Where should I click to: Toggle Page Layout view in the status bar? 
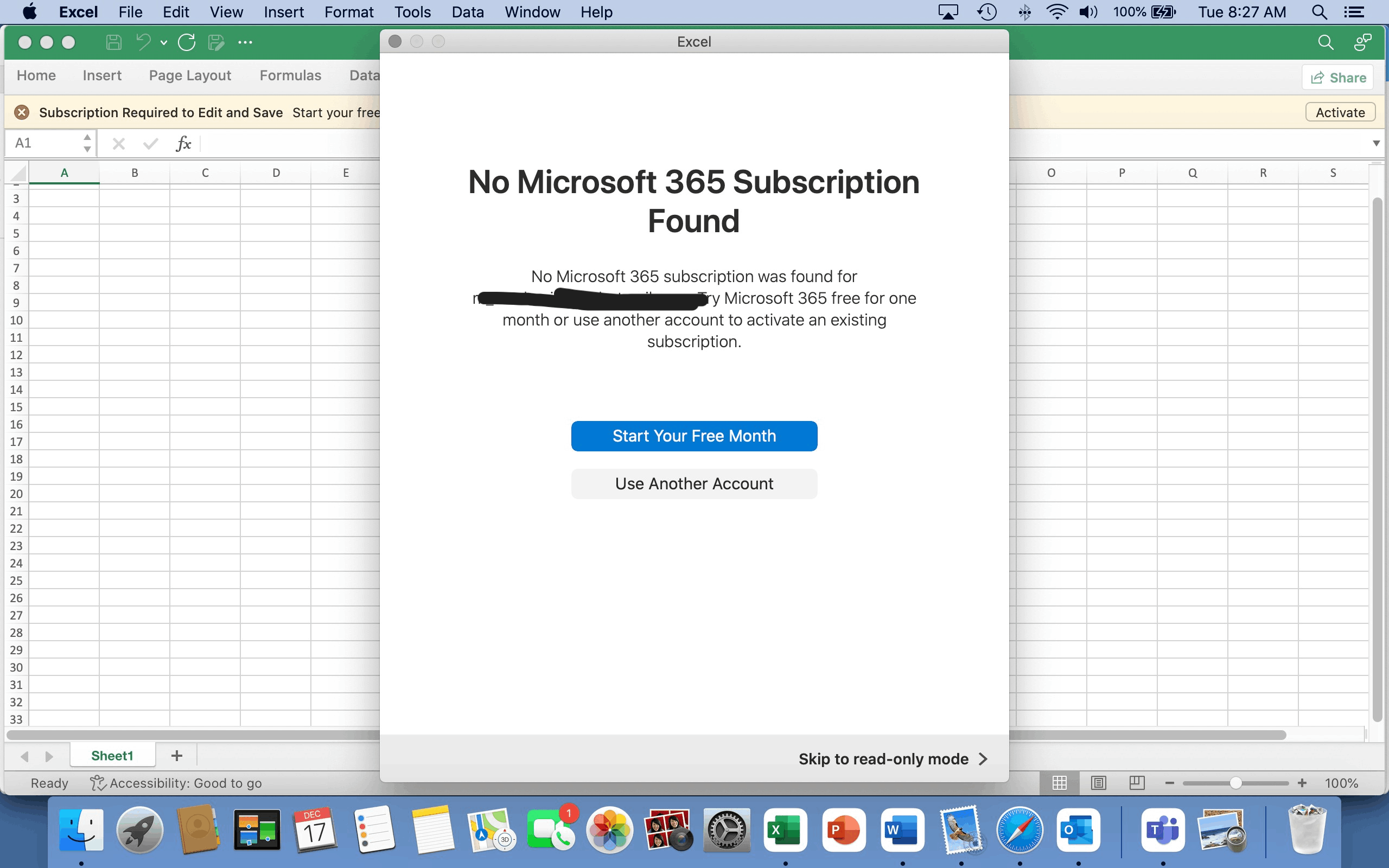point(1098,782)
